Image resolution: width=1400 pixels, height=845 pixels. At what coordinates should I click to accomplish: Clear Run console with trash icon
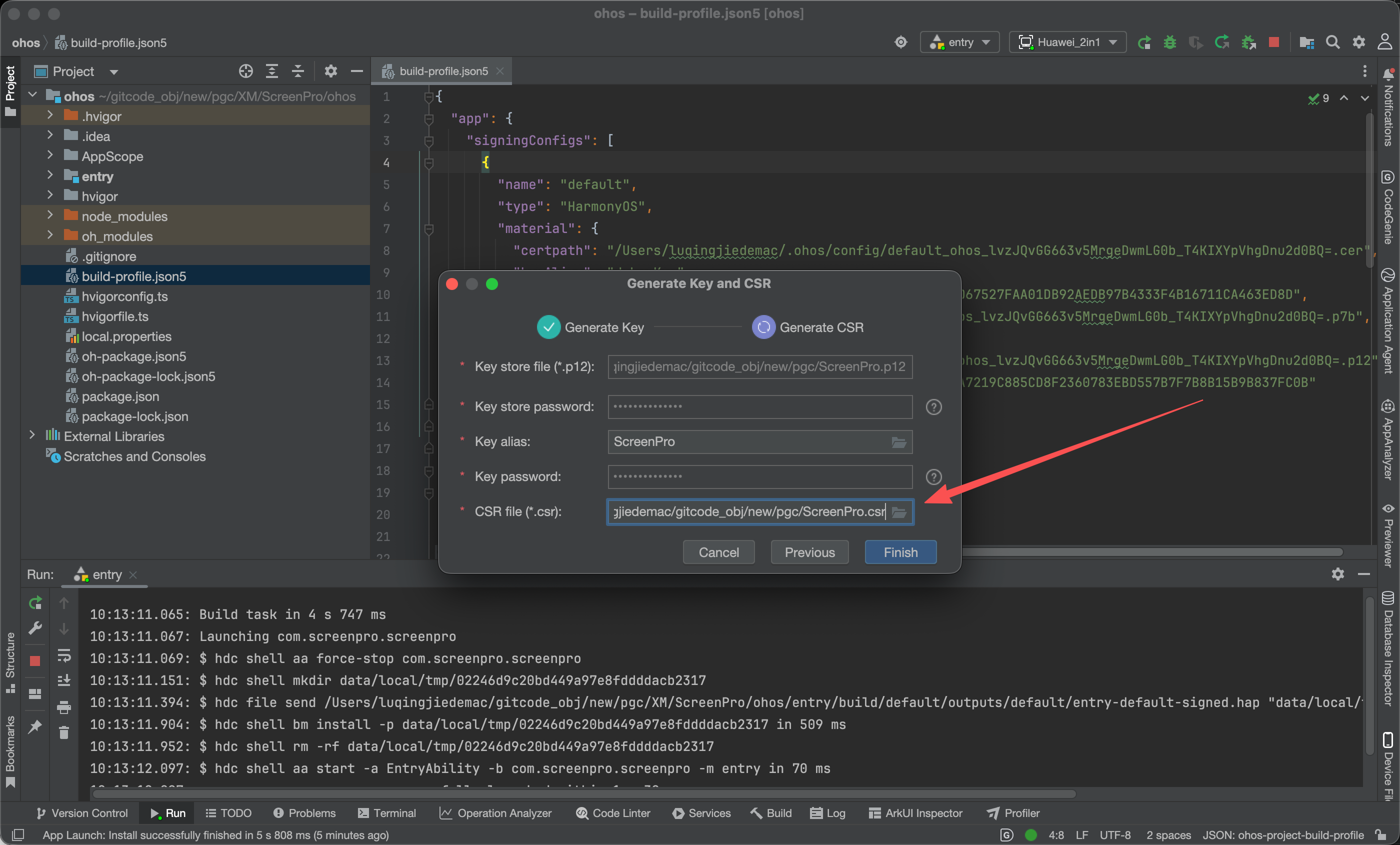(x=63, y=733)
